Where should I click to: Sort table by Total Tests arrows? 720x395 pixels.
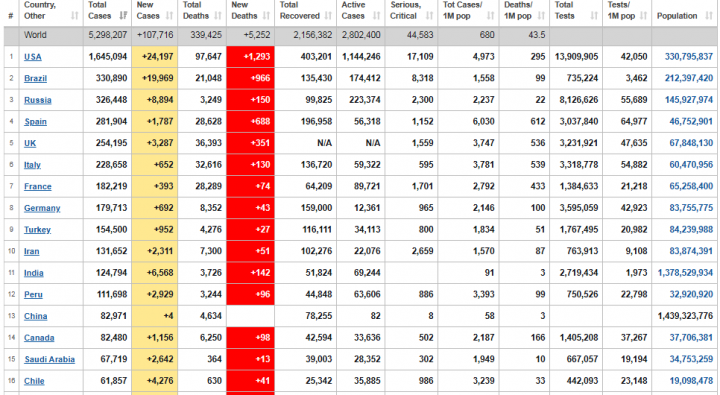pos(594,16)
